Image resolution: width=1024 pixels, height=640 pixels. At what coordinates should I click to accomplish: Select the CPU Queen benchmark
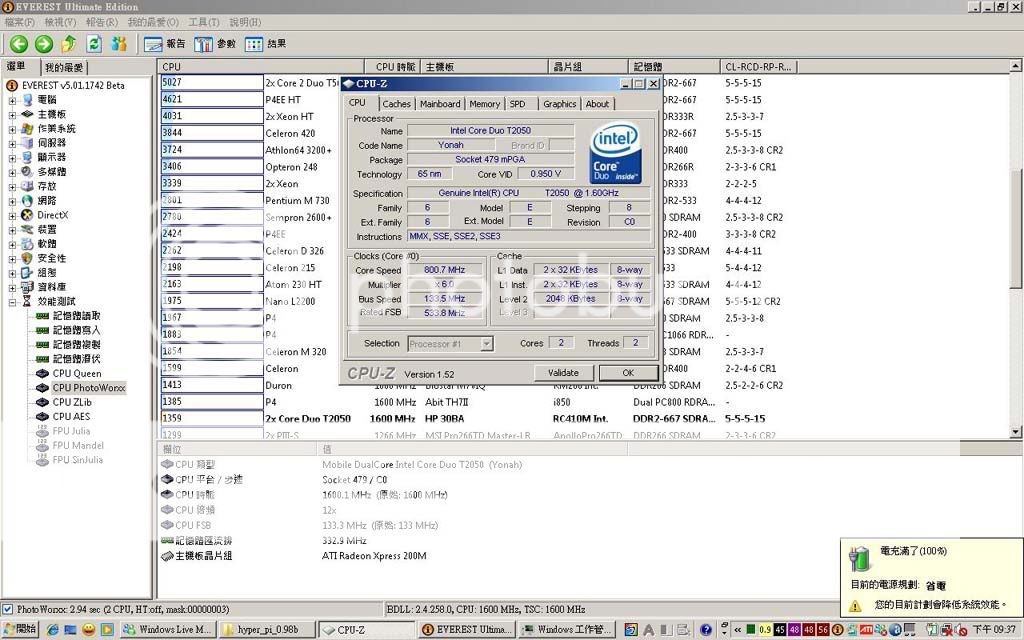coord(77,374)
